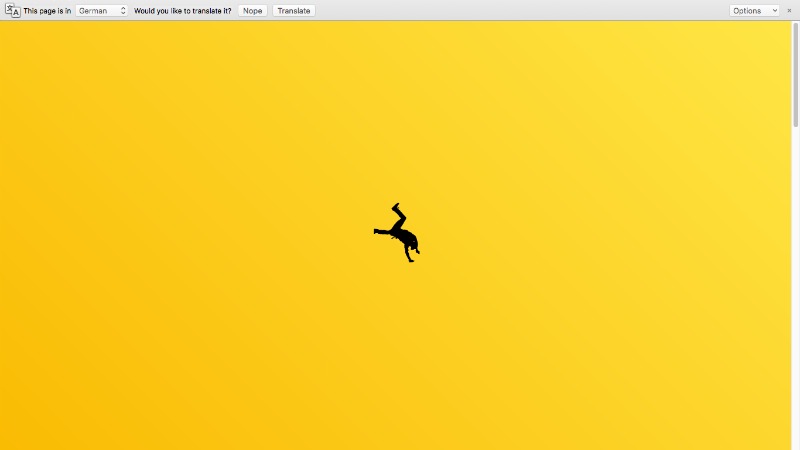Click the translate icon in the translation bar
The image size is (800, 450).
pyautogui.click(x=13, y=10)
